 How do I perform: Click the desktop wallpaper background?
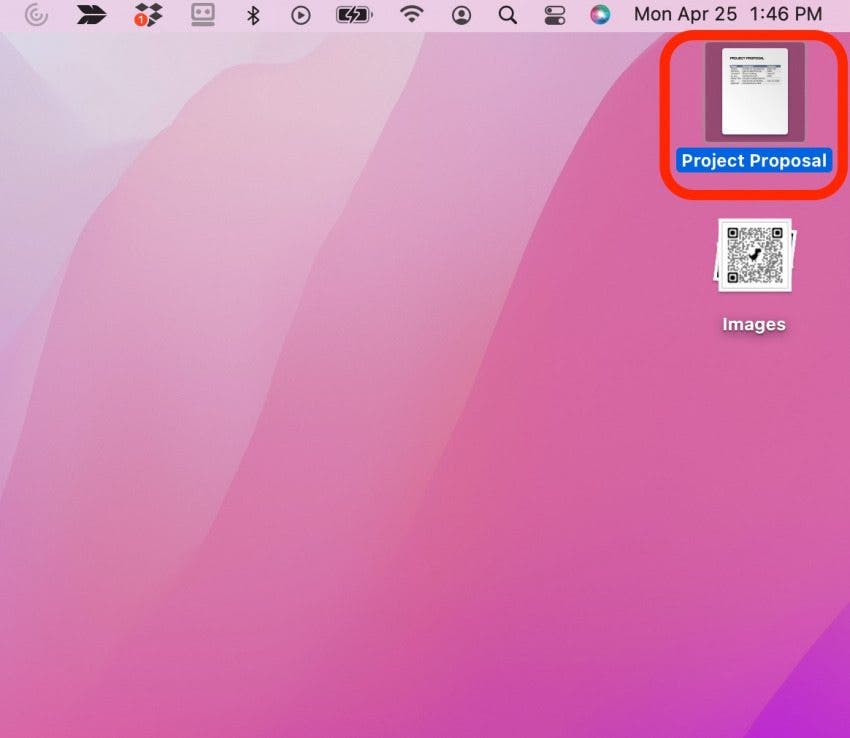pyautogui.click(x=300, y=500)
